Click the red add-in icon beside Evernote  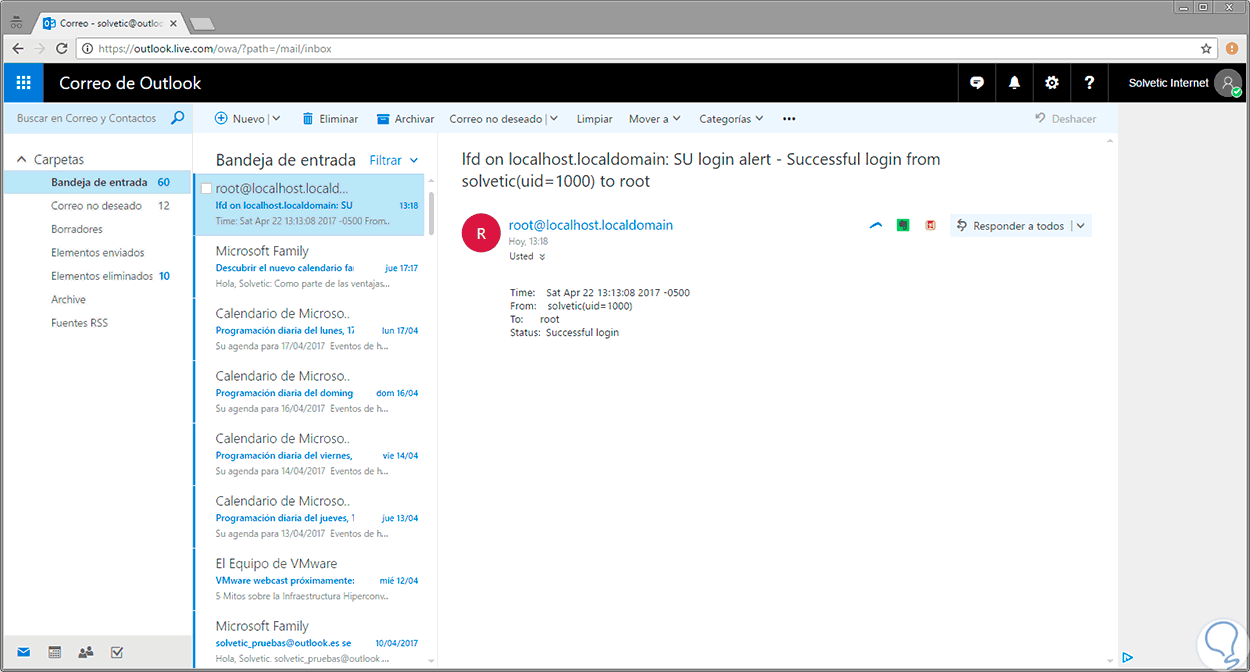pos(930,226)
